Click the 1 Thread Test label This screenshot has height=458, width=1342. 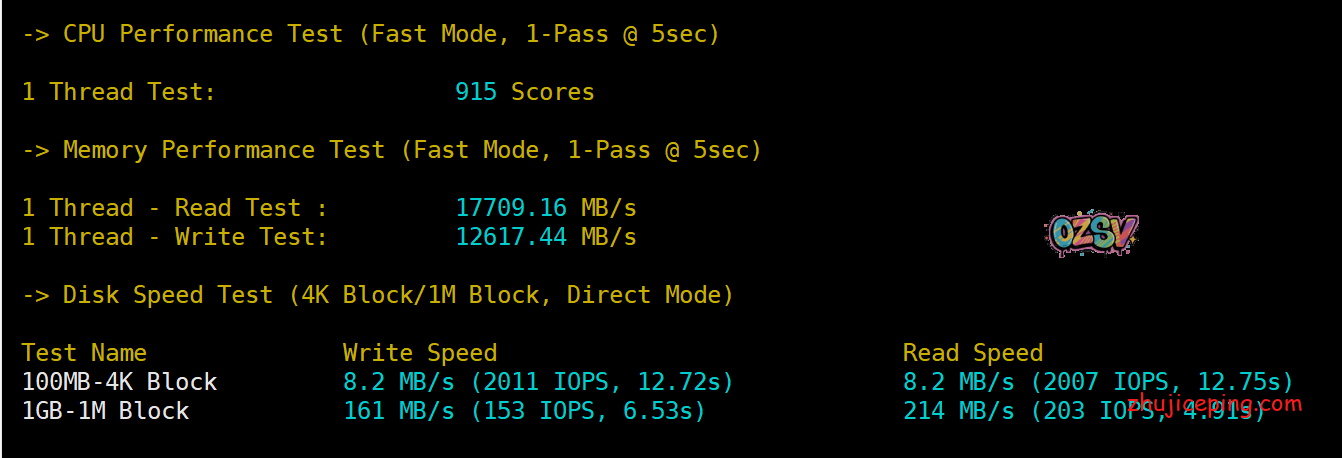[x=118, y=92]
